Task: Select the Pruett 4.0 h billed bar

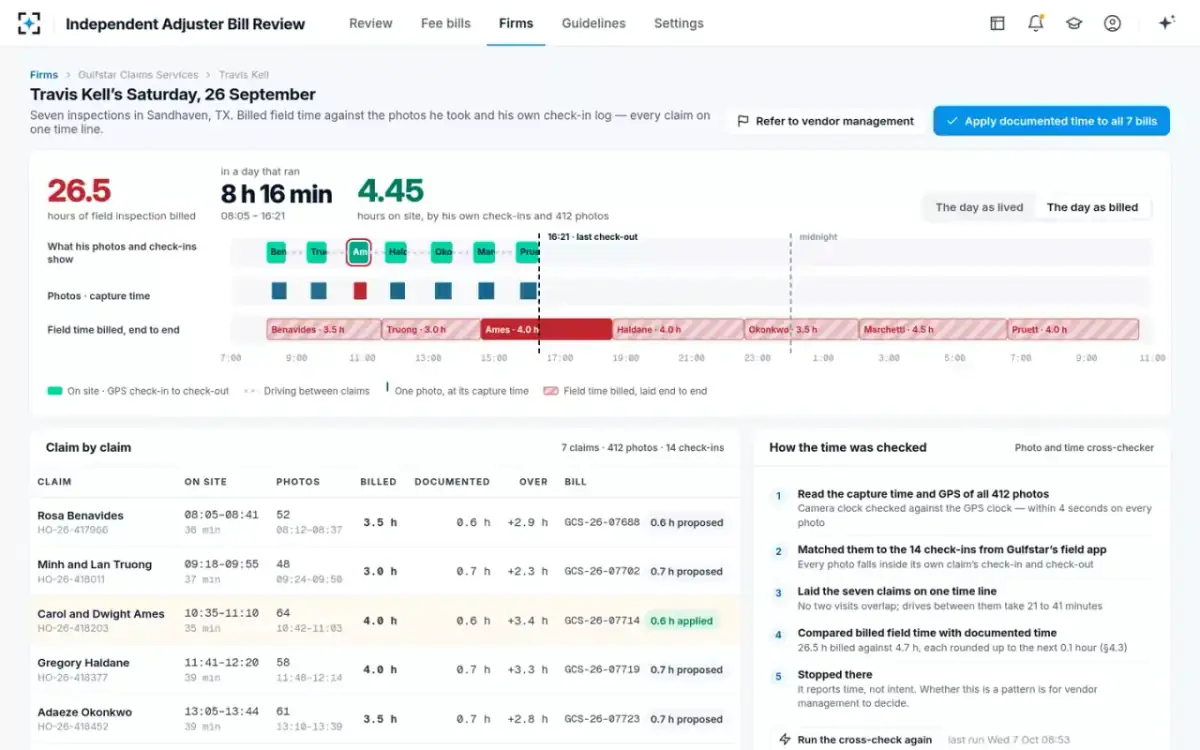Action: [1072, 329]
